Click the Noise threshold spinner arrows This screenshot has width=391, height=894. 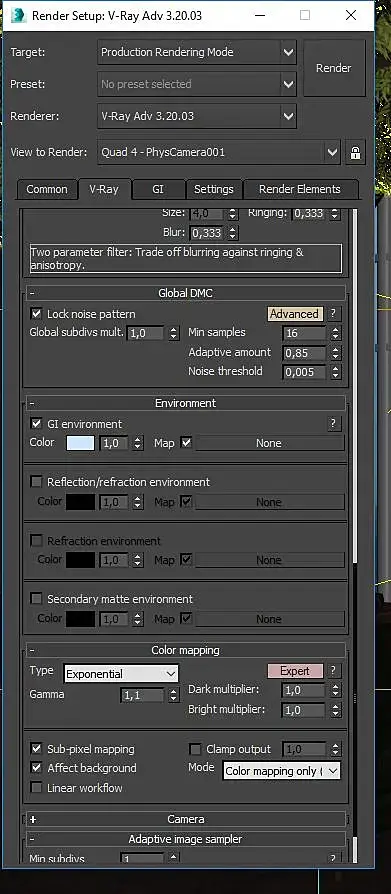[336, 373]
